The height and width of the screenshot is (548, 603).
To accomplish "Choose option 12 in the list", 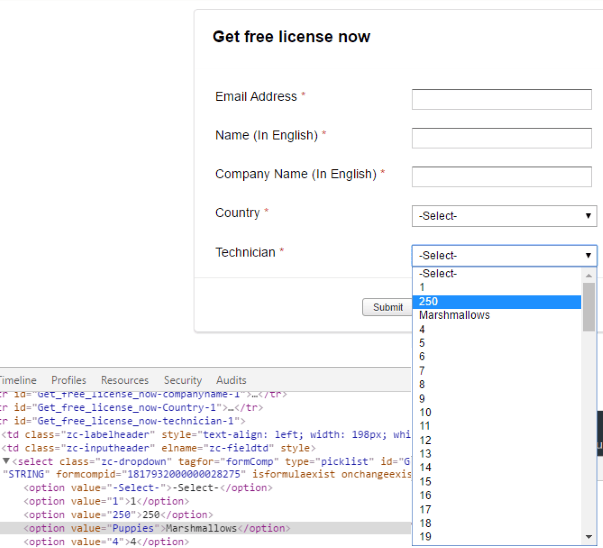I will 496,440.
